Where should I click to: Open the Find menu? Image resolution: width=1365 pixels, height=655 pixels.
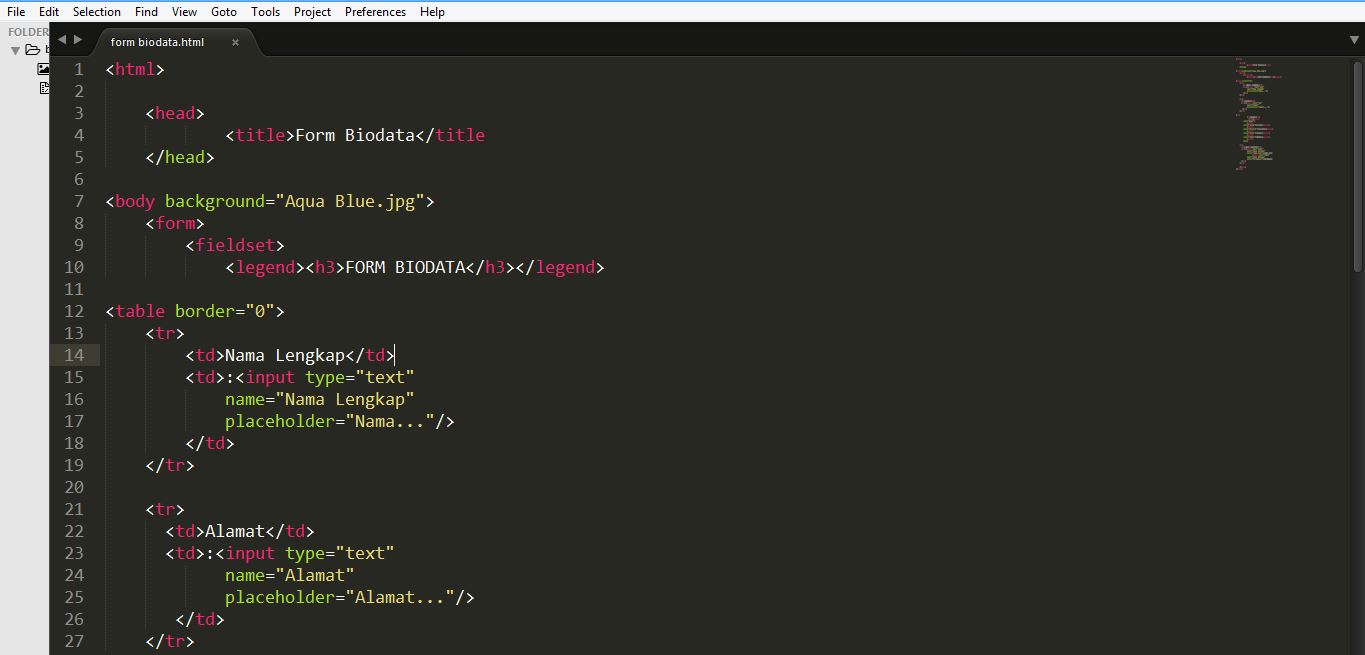145,11
